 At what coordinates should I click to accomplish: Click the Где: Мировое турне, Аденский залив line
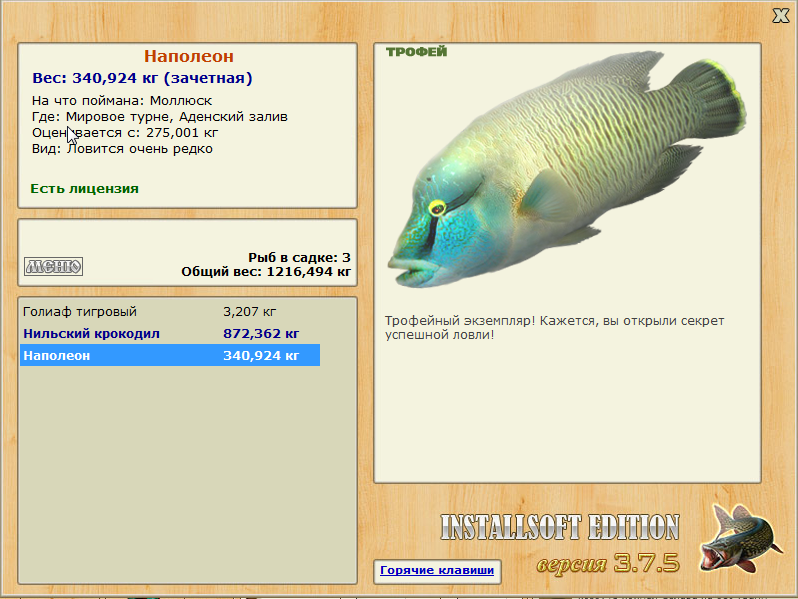coord(160,117)
